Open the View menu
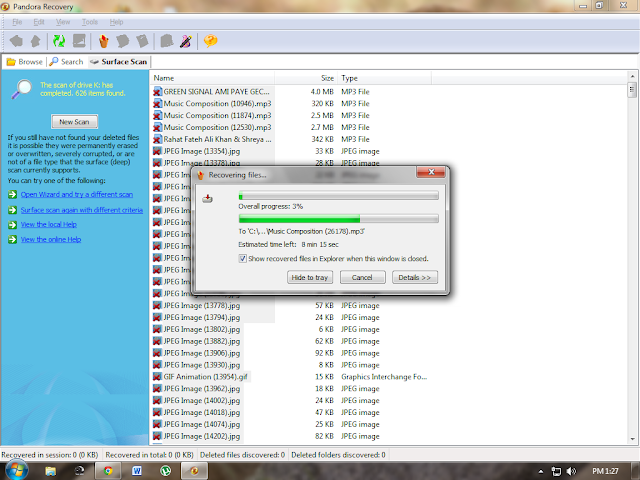 pyautogui.click(x=63, y=22)
